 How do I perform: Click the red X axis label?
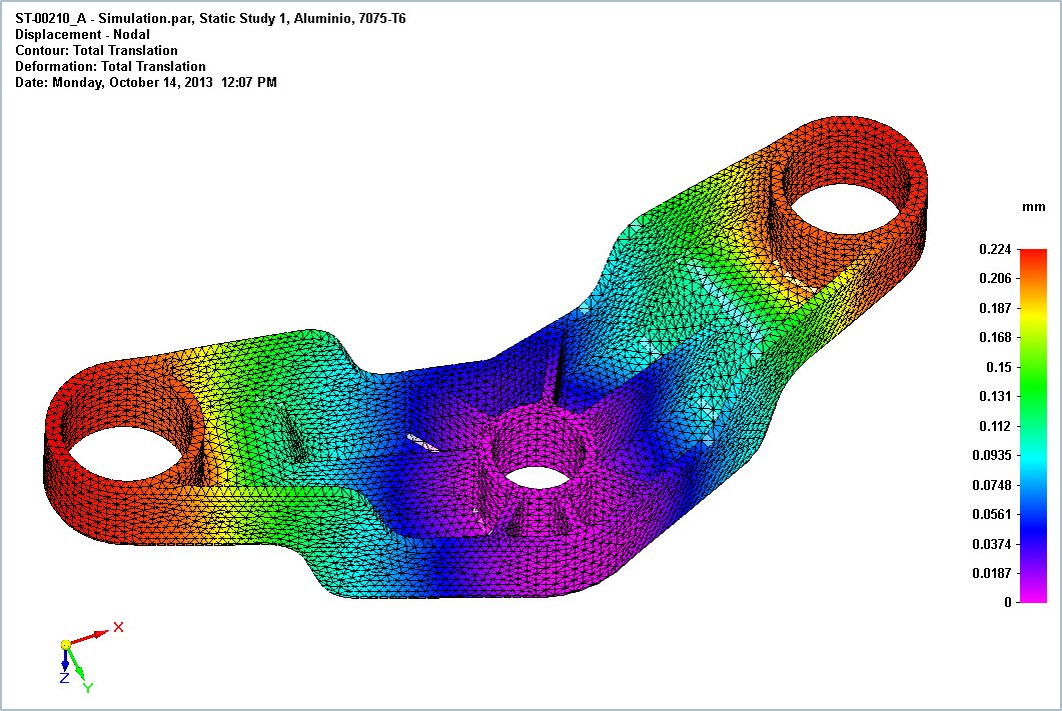click(119, 627)
